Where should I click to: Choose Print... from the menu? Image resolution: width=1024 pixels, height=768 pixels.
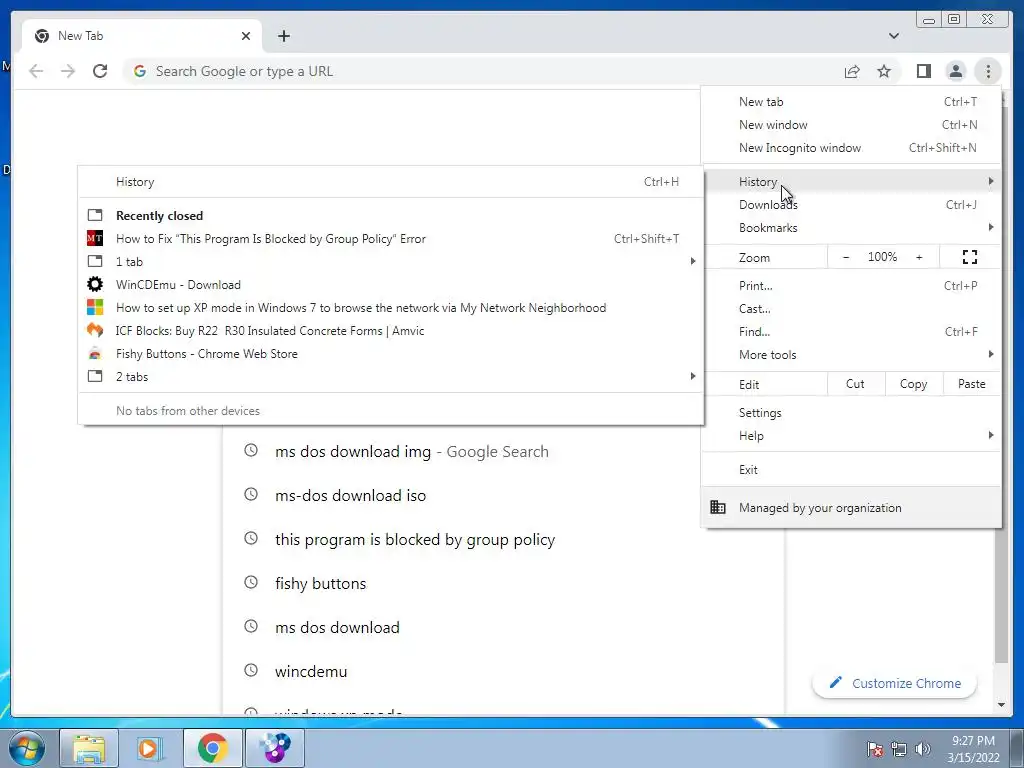coord(851,285)
